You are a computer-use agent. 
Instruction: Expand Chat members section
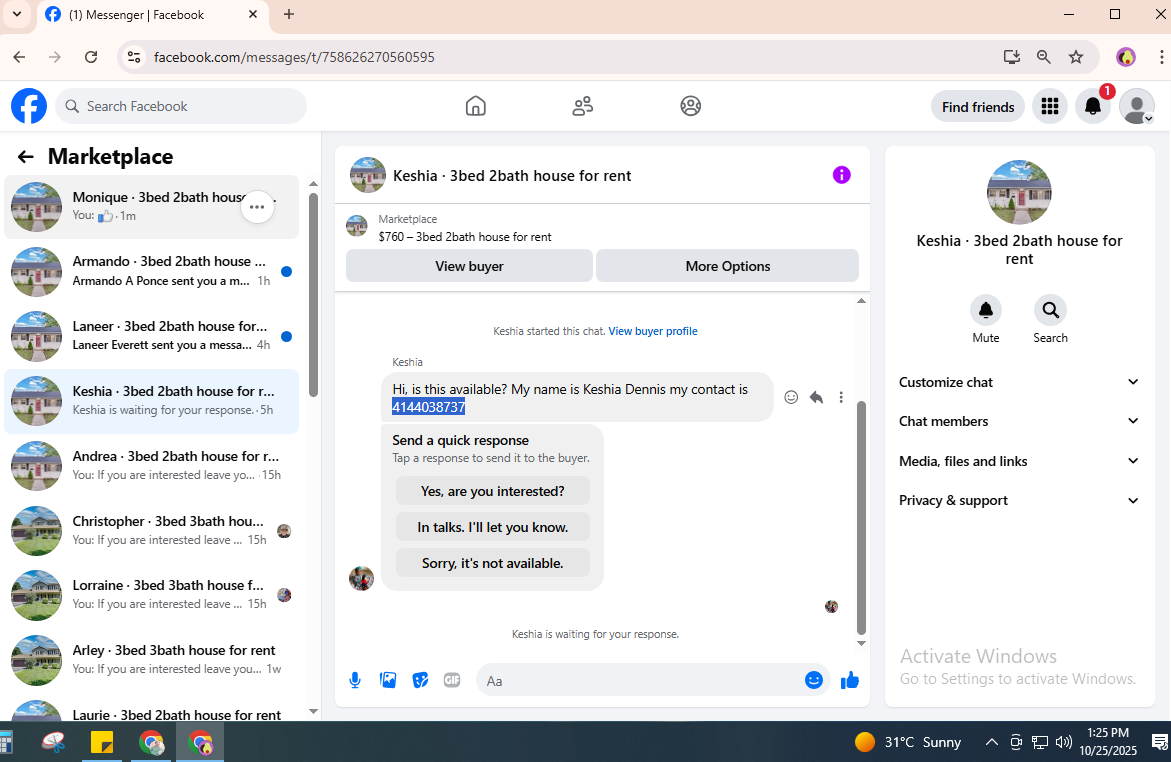(x=1019, y=421)
